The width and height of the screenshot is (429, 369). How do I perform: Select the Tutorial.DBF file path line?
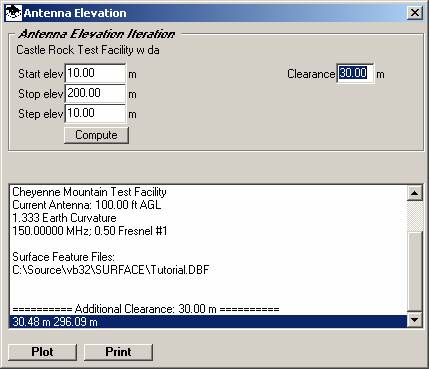(208, 270)
